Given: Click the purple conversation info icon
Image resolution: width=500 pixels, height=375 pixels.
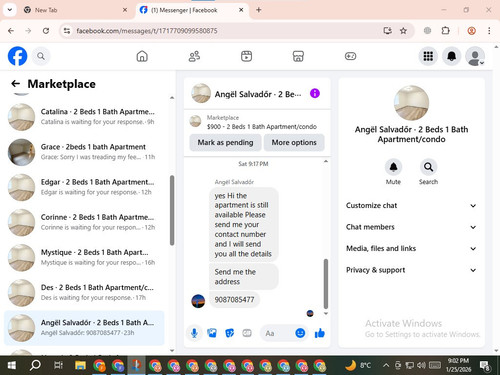Looking at the screenshot, I should (315, 93).
